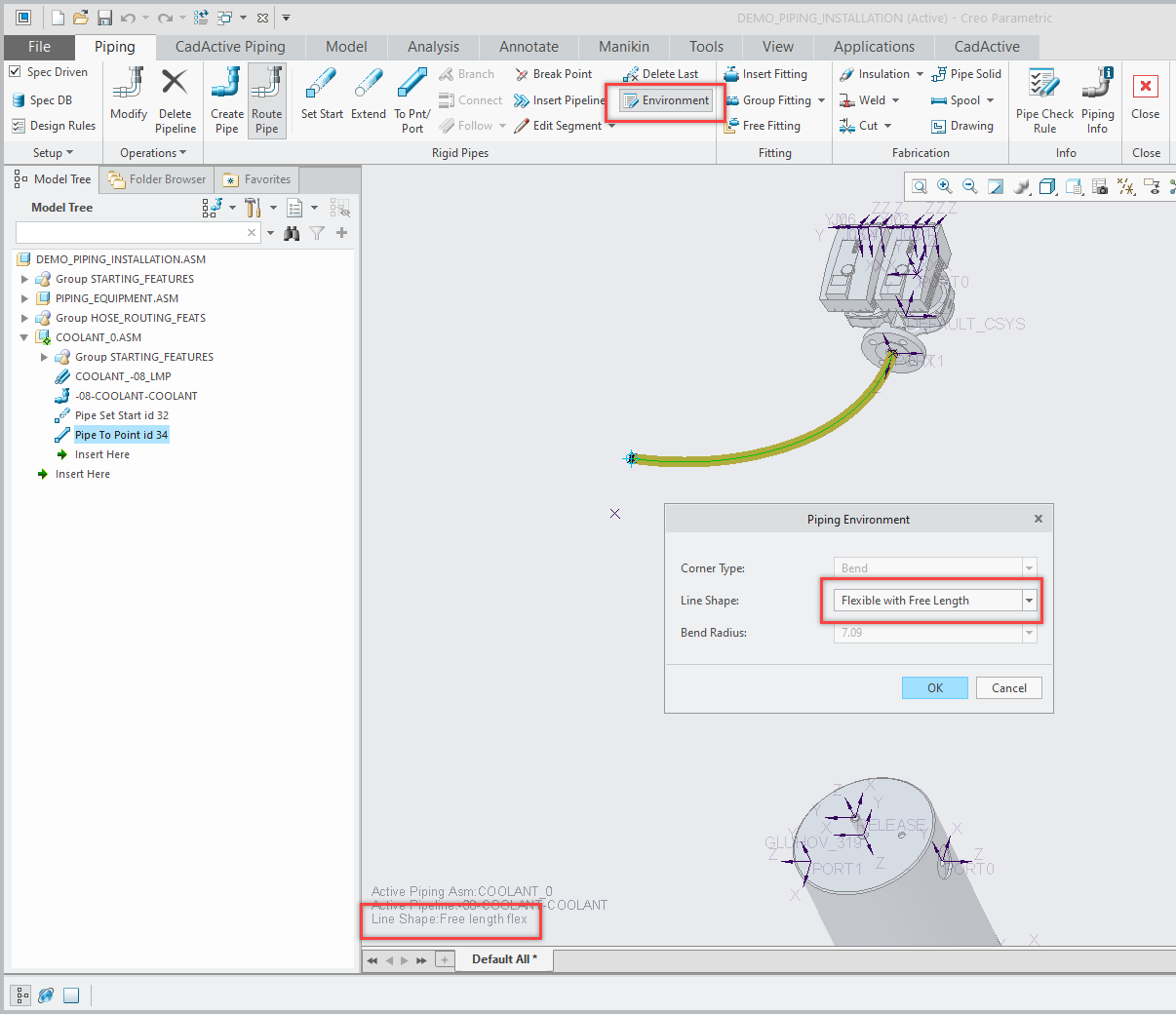
Task: Select the Create Pipe tool
Action: pyautogui.click(x=227, y=101)
